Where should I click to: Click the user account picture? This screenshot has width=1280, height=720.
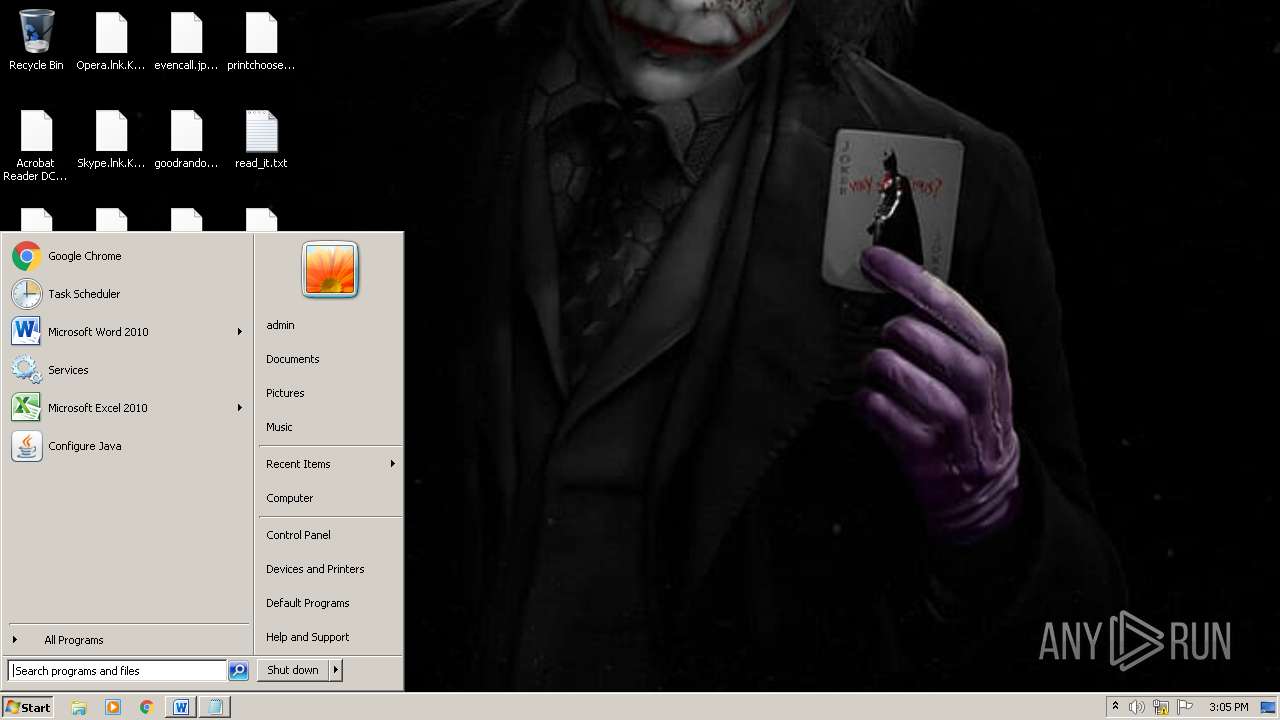(330, 270)
